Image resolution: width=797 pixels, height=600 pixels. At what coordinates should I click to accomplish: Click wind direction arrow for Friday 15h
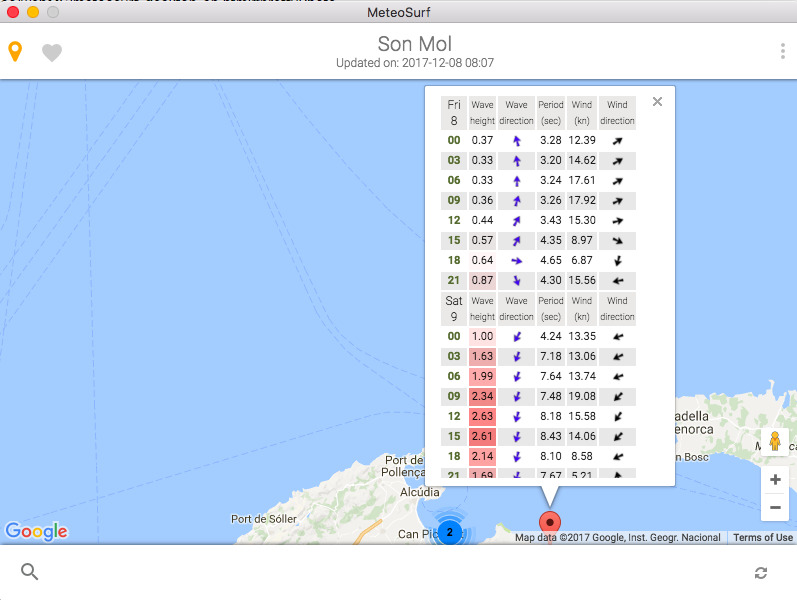click(618, 241)
